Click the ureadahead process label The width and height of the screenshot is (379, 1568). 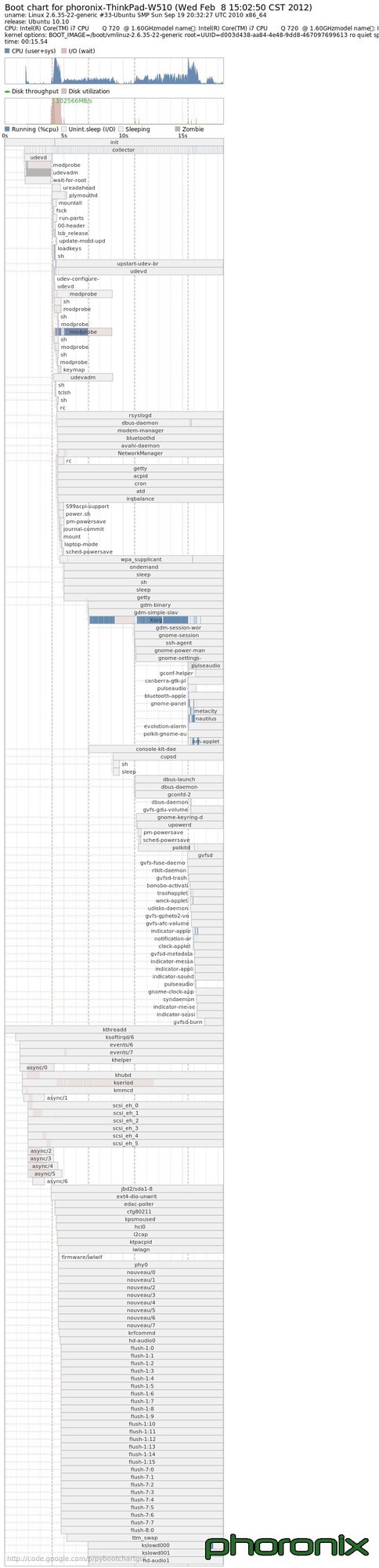pyautogui.click(x=79, y=188)
